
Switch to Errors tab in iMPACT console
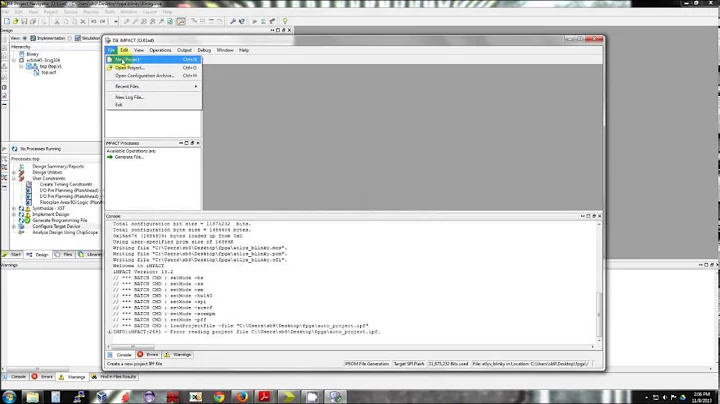click(x=148, y=354)
